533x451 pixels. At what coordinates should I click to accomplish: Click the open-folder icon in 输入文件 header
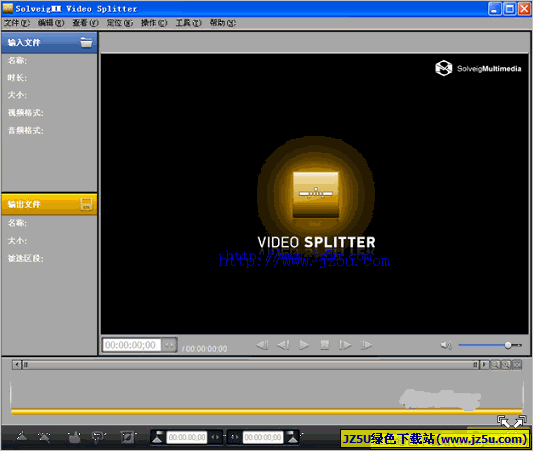coord(86,42)
